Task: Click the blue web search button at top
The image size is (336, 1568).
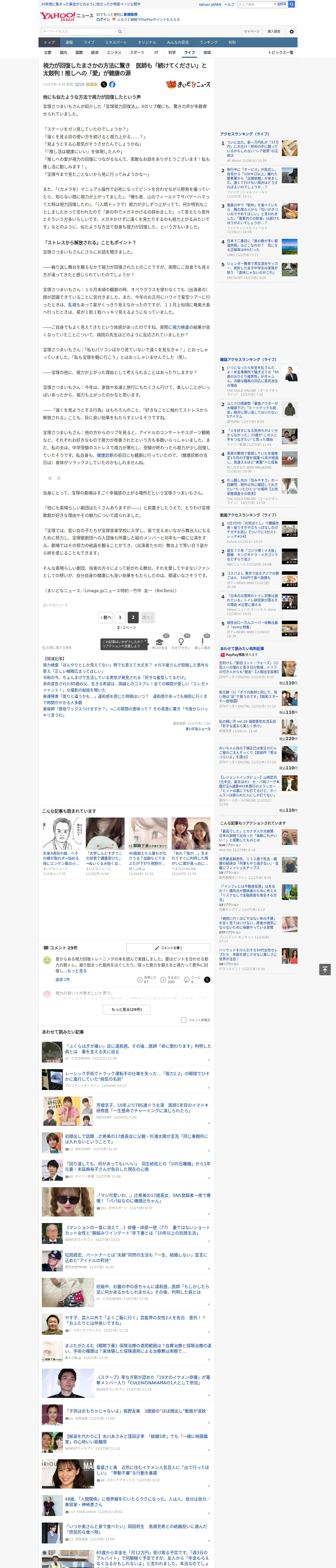Action: point(292,4)
